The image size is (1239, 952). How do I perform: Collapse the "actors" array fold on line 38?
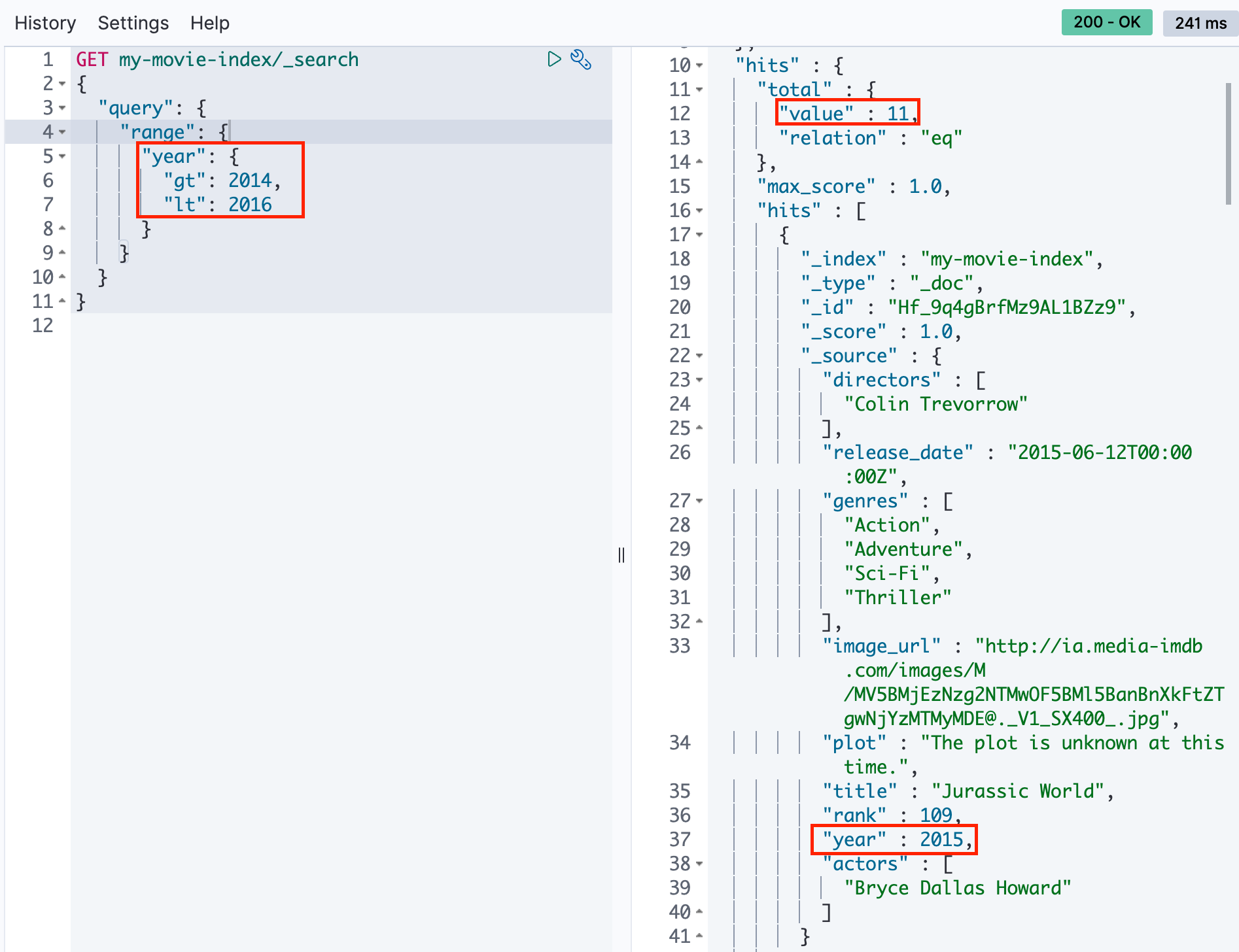699,864
